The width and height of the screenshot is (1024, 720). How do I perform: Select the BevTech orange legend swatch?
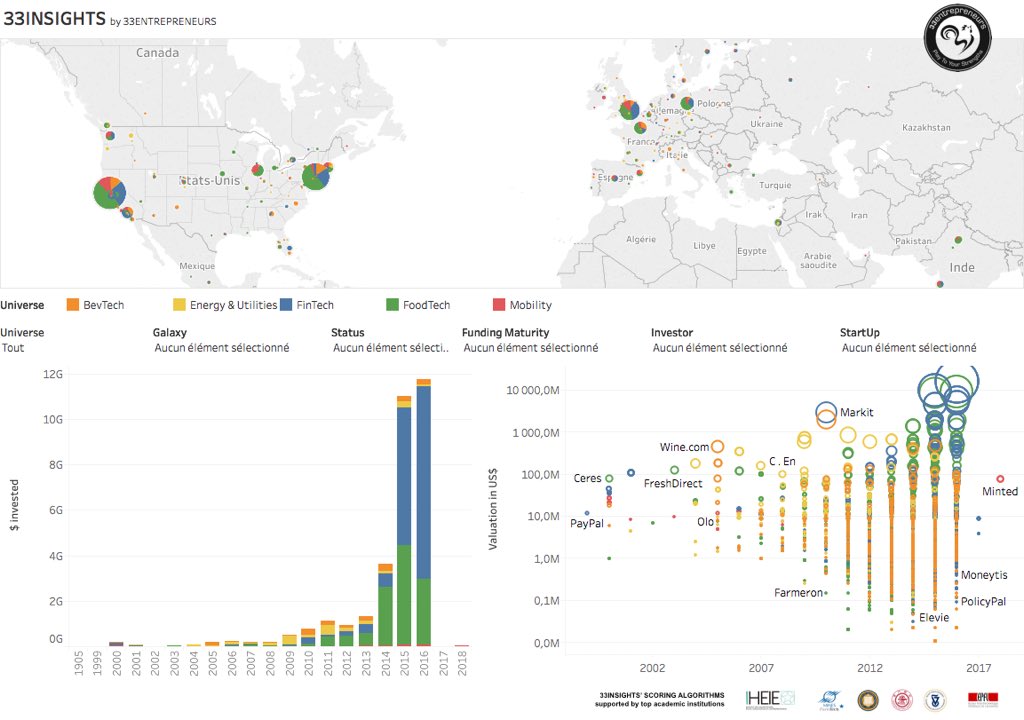(x=72, y=304)
